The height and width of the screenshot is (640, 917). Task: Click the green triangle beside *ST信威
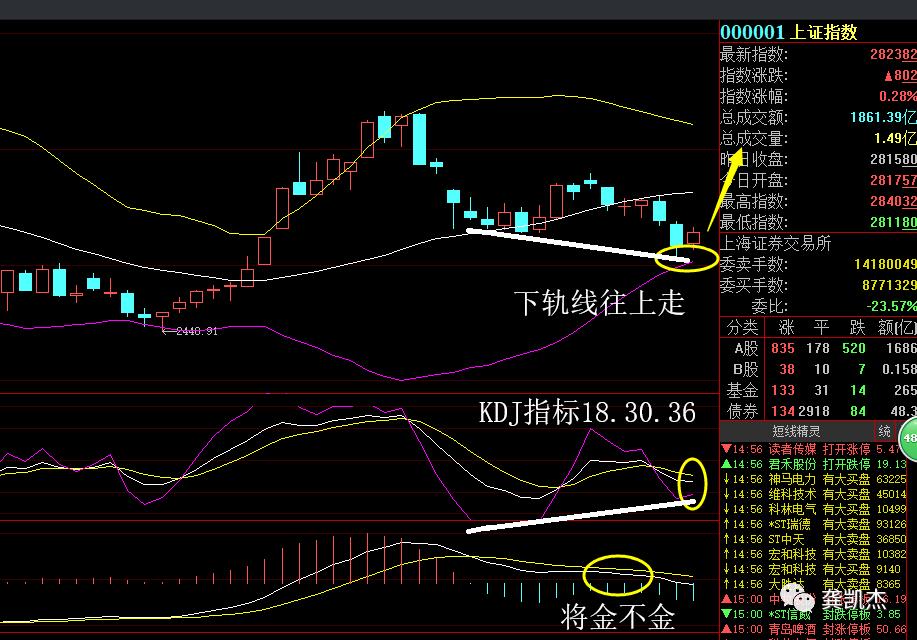click(x=725, y=613)
